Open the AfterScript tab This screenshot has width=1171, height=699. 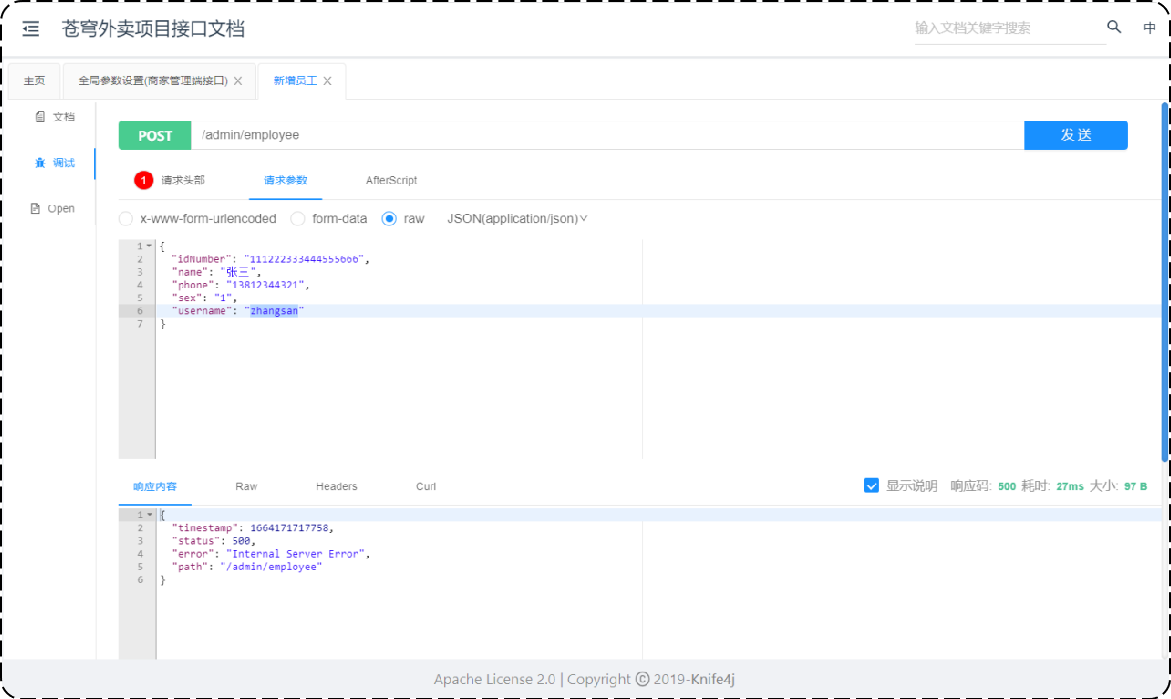[391, 181]
